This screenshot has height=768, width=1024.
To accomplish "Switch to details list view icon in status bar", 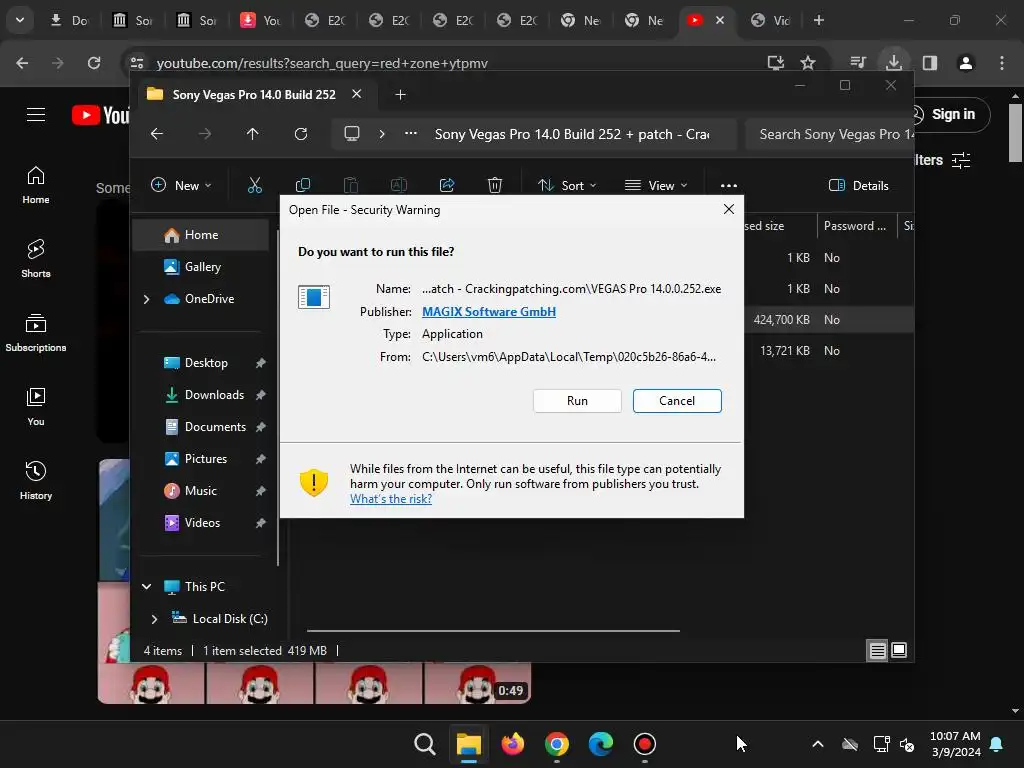I will (877, 650).
